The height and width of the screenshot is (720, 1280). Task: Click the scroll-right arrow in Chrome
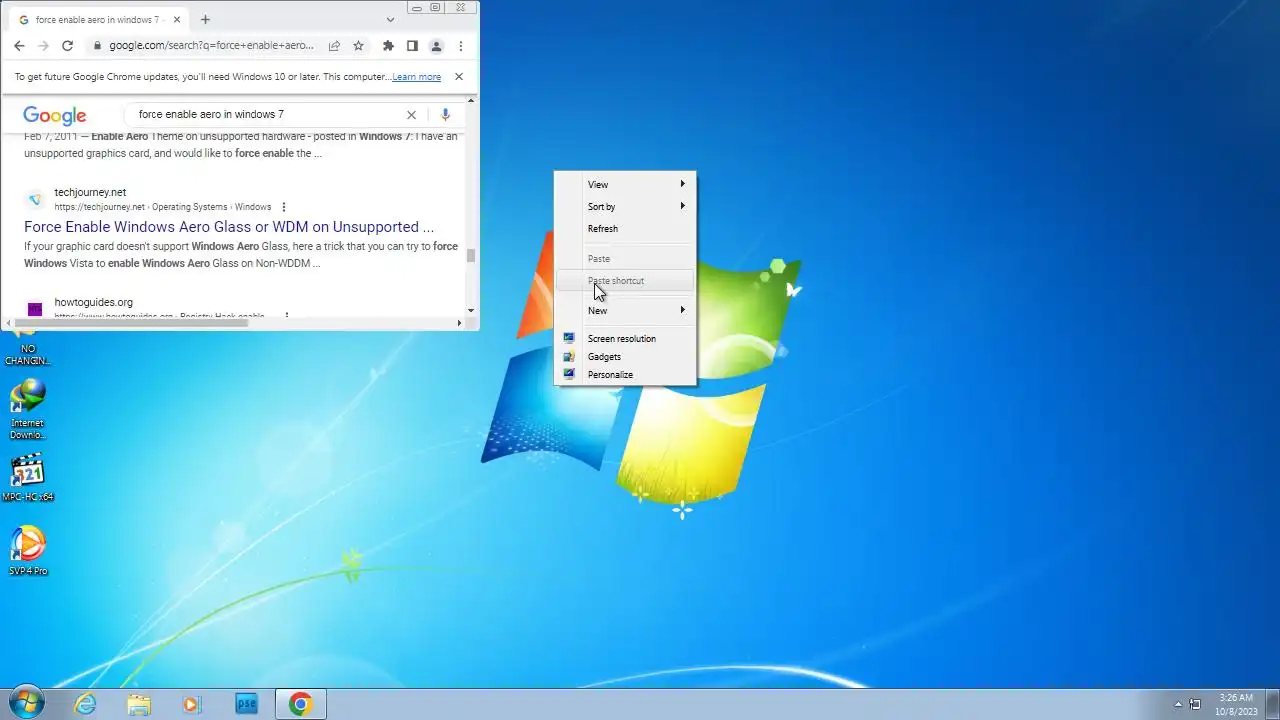(x=459, y=323)
